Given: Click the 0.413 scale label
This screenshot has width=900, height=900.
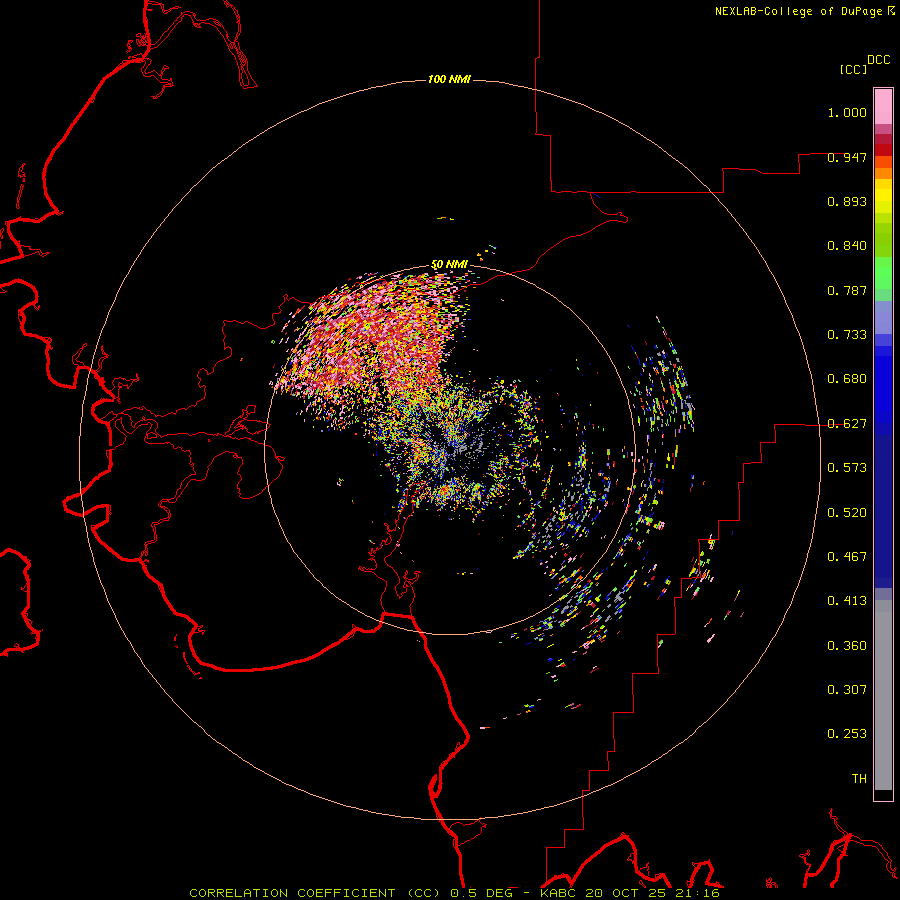Looking at the screenshot, I should (x=847, y=601).
